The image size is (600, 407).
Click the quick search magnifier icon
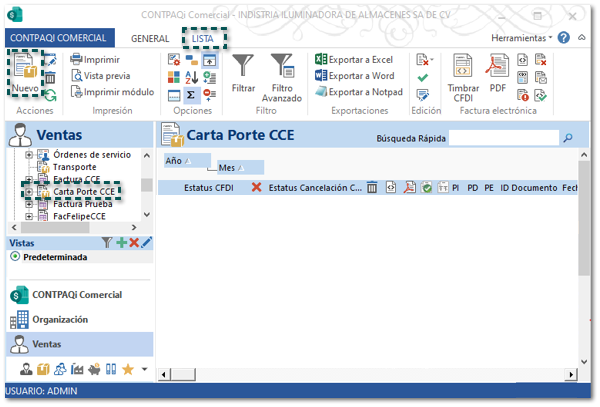568,138
